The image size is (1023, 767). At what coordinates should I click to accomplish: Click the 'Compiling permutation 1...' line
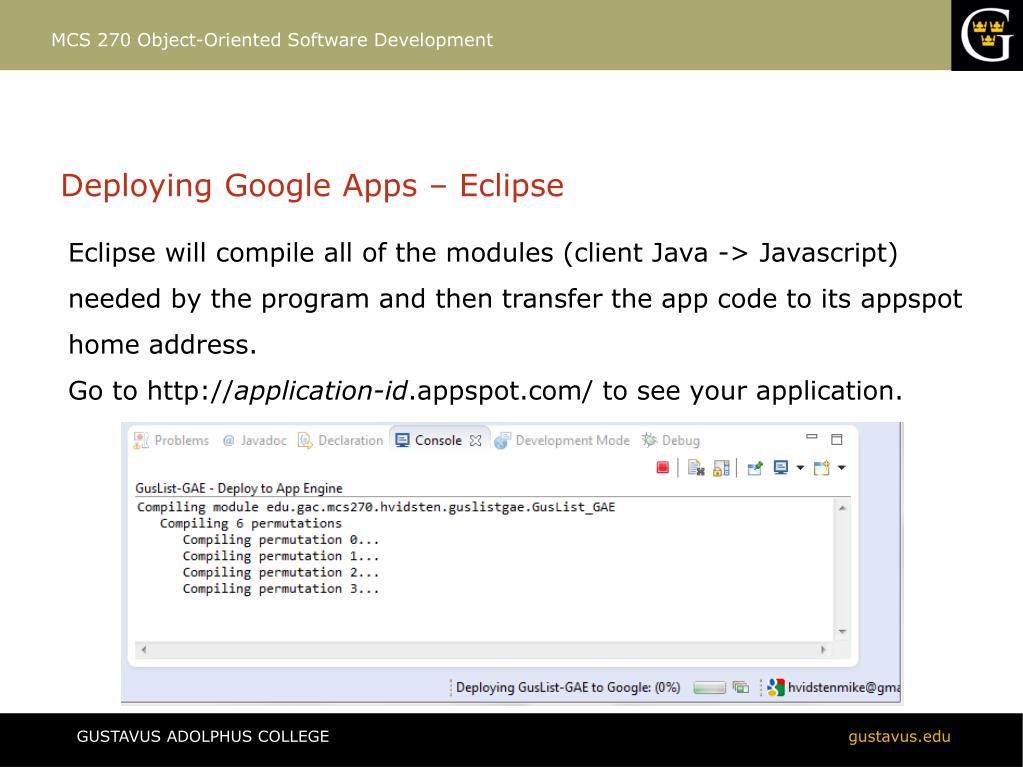[281, 556]
